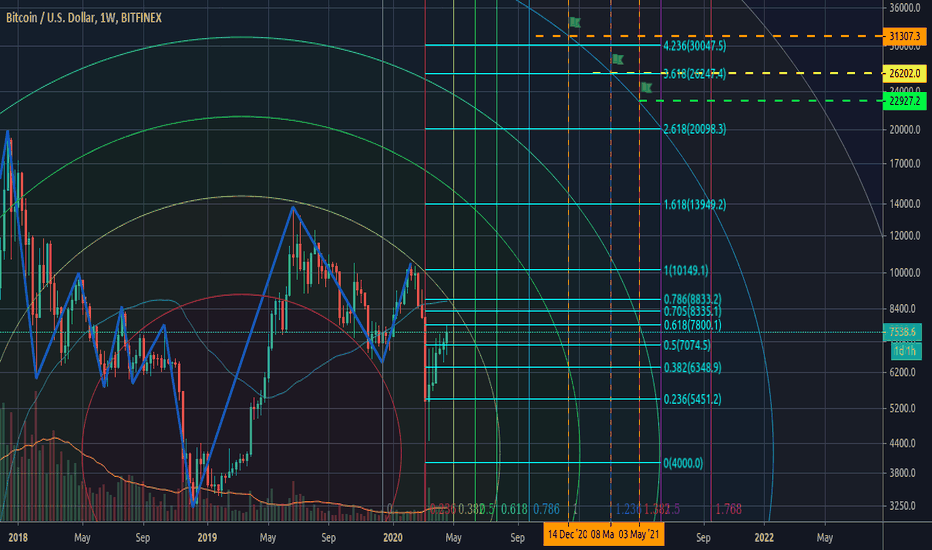Click the current price label 7538.6

pos(903,332)
